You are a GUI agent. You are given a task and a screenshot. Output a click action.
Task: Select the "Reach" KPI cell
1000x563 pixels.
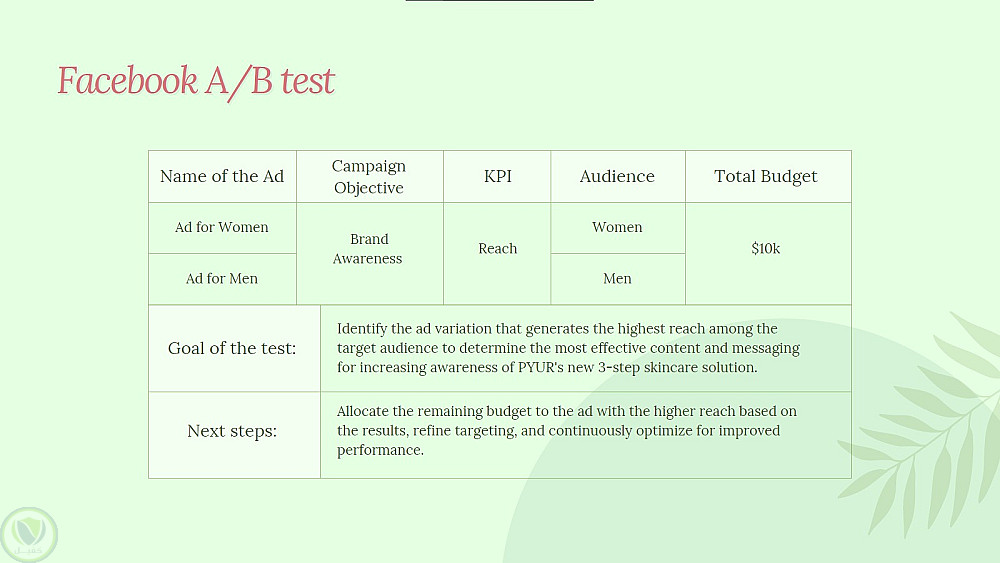(x=497, y=249)
